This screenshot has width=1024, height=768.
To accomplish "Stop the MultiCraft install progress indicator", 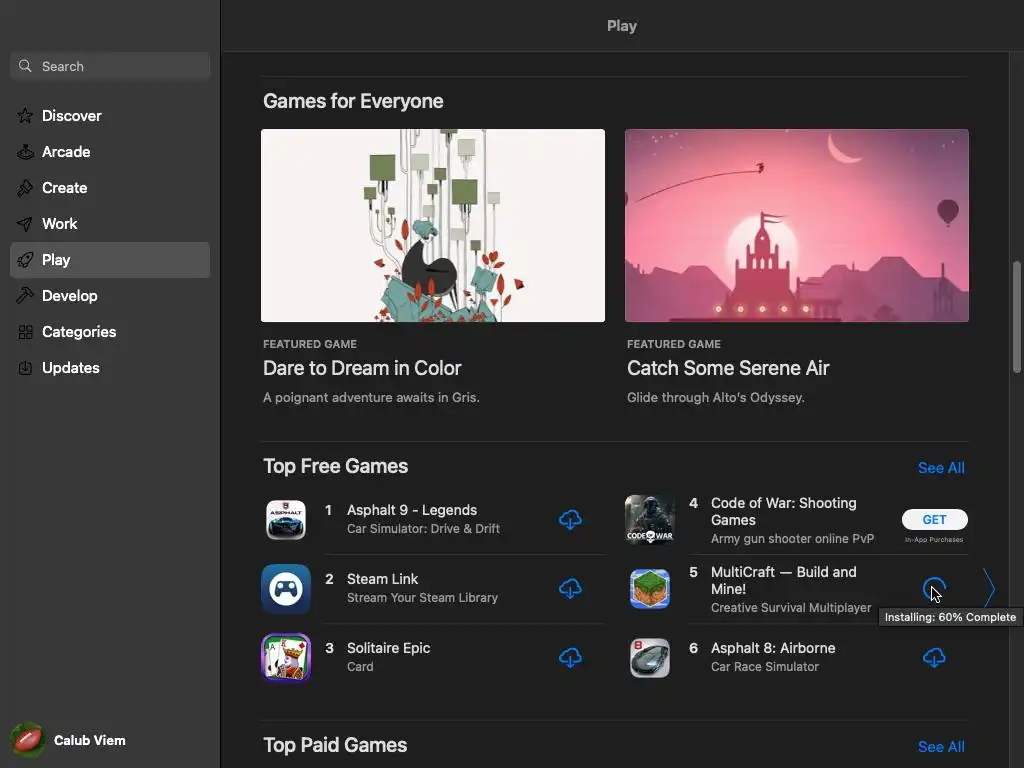I will click(x=934, y=589).
